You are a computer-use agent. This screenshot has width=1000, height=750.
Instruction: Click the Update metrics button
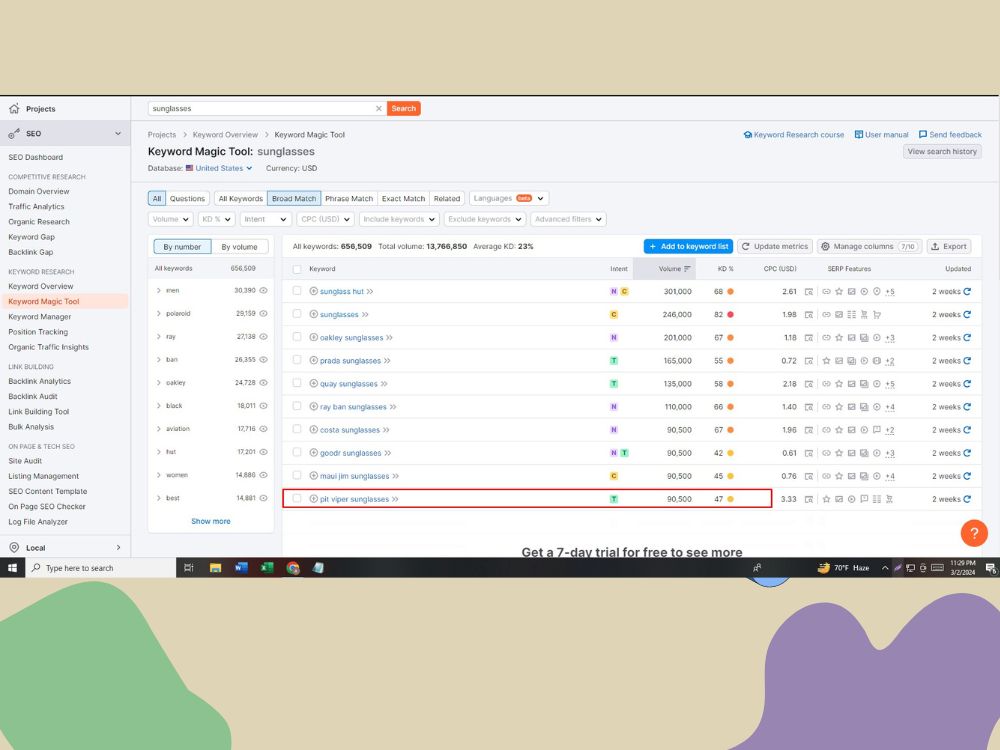775,246
